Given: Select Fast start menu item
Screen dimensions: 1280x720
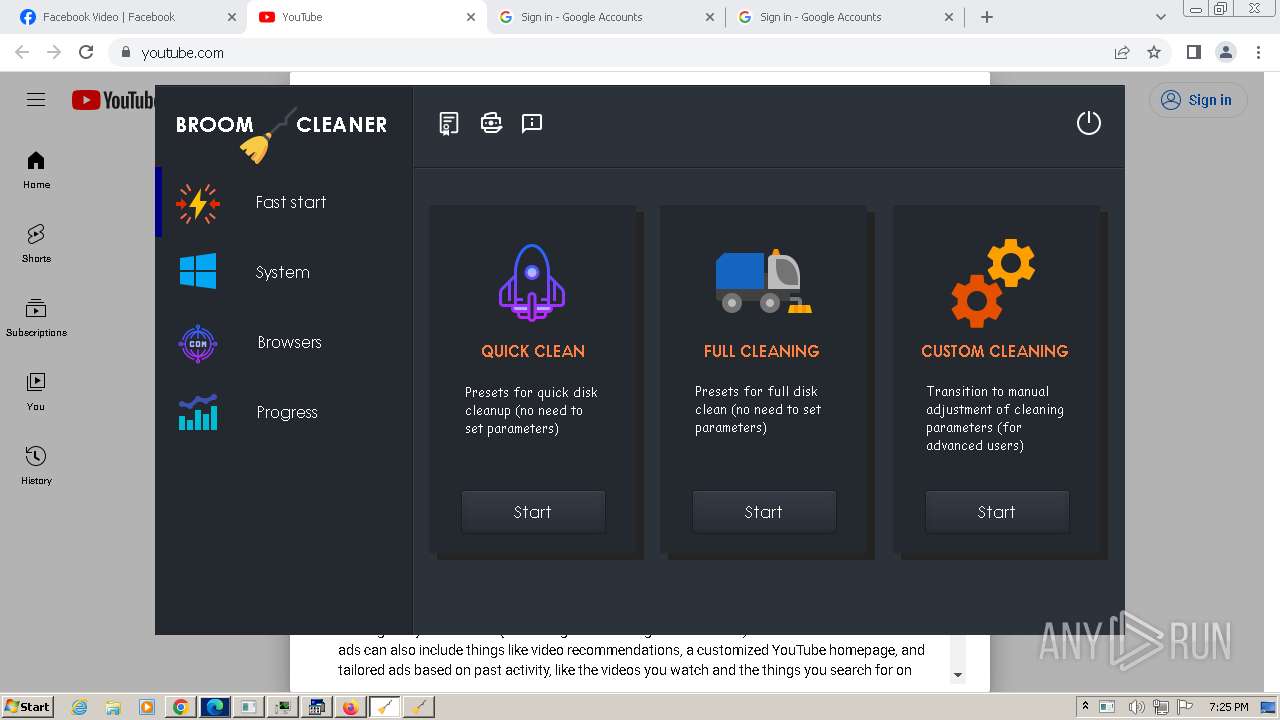Looking at the screenshot, I should point(285,202).
